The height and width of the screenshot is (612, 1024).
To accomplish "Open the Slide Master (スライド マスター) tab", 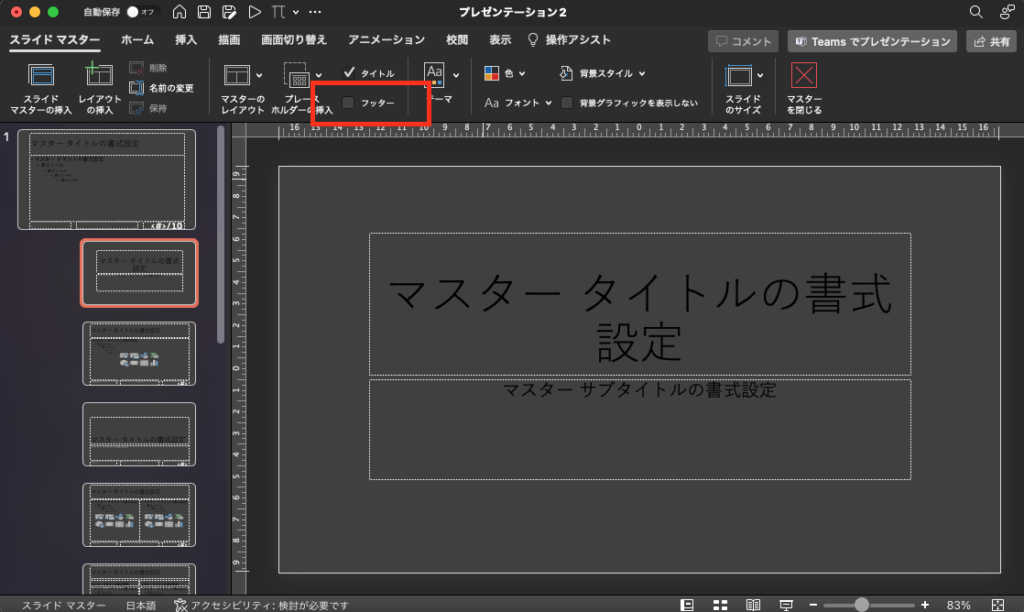I will (x=55, y=40).
